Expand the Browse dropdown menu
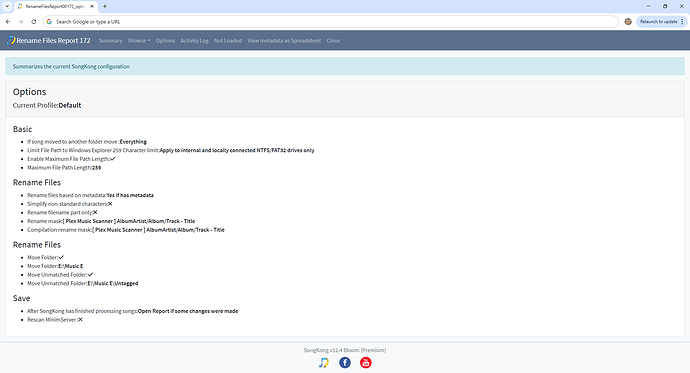 [x=139, y=40]
